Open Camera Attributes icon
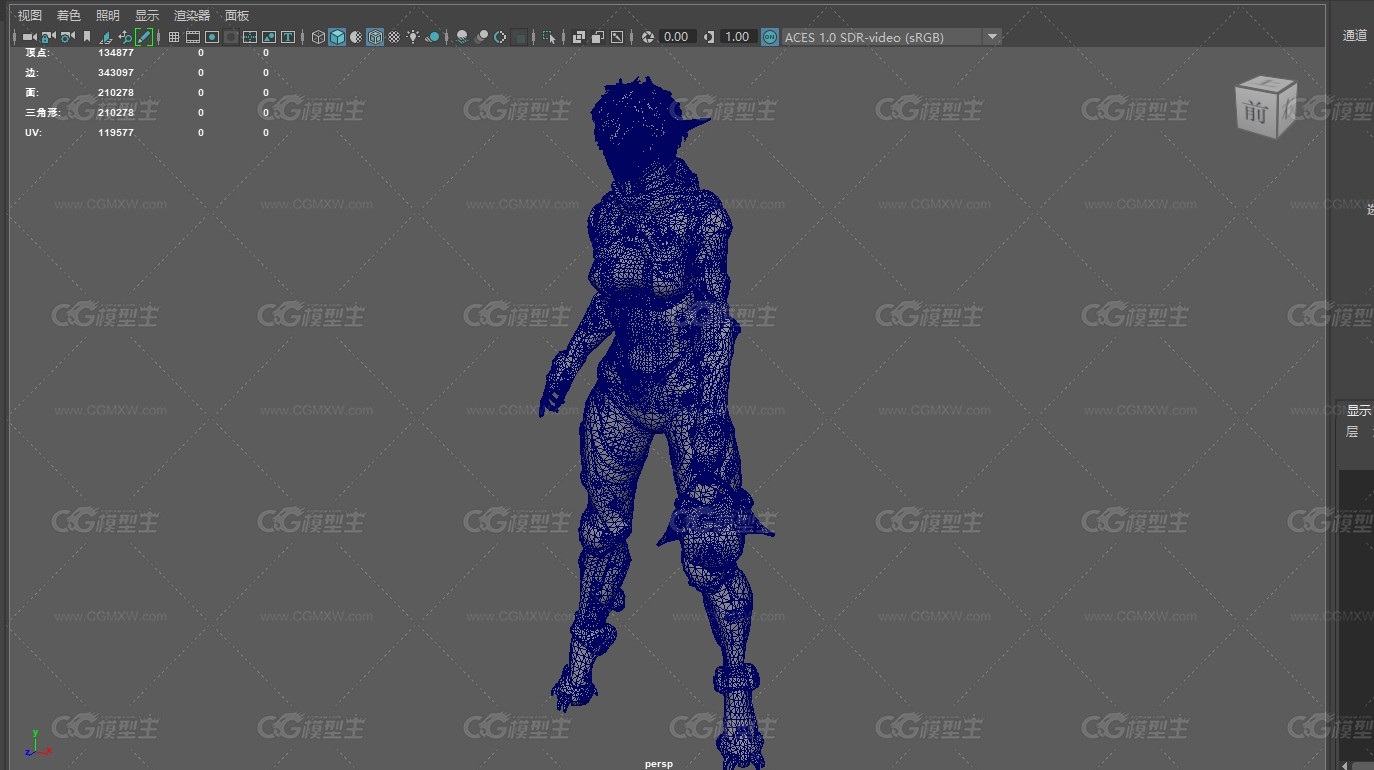 [66, 37]
